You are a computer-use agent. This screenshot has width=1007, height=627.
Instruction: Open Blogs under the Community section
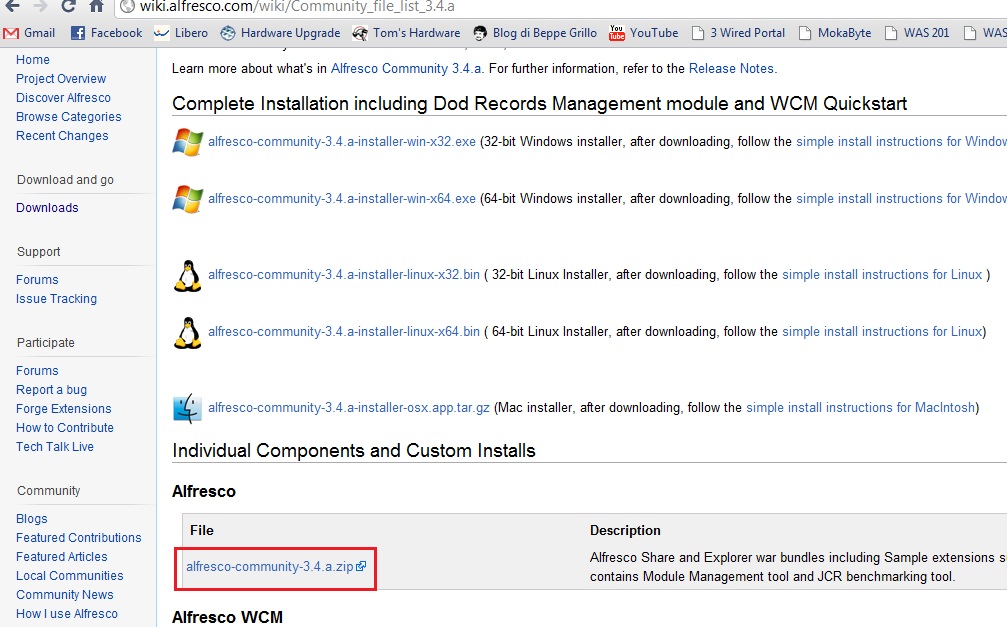[31, 518]
